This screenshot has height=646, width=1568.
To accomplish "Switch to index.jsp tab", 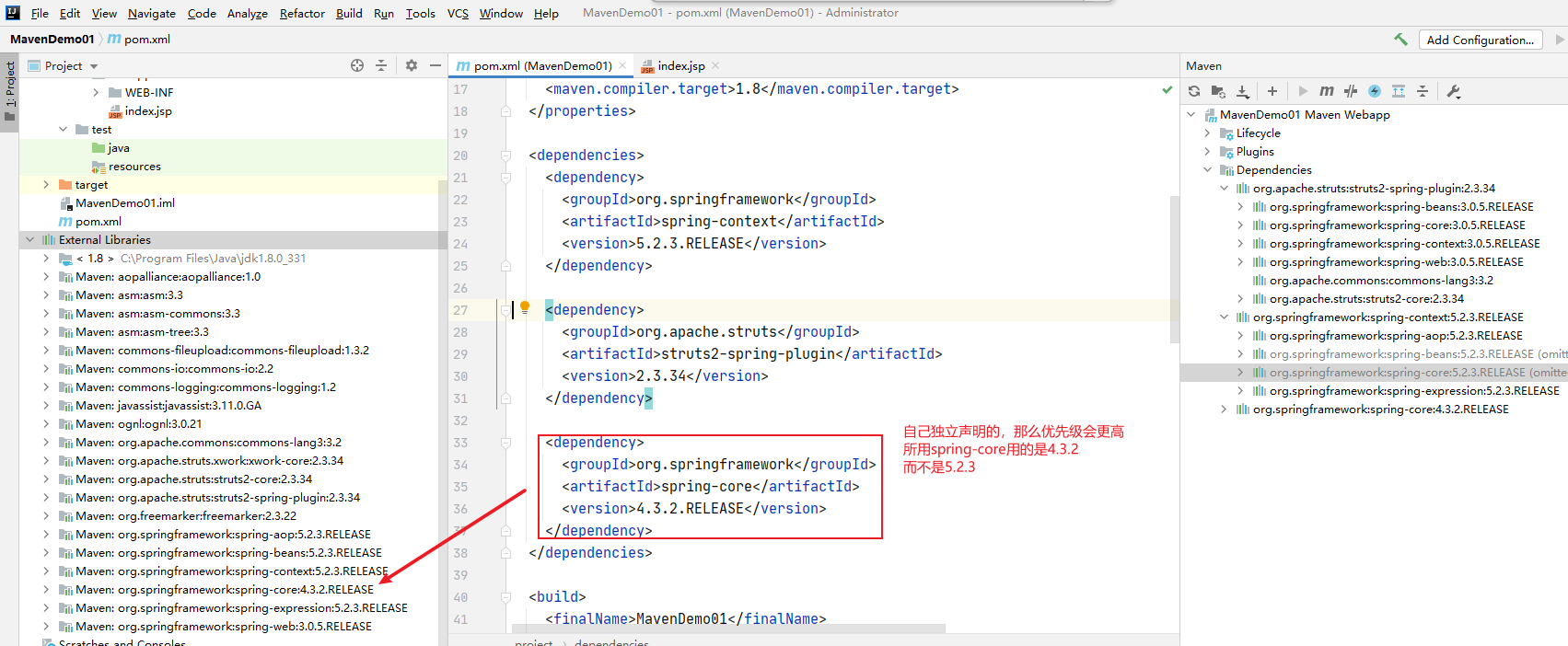I will [681, 65].
